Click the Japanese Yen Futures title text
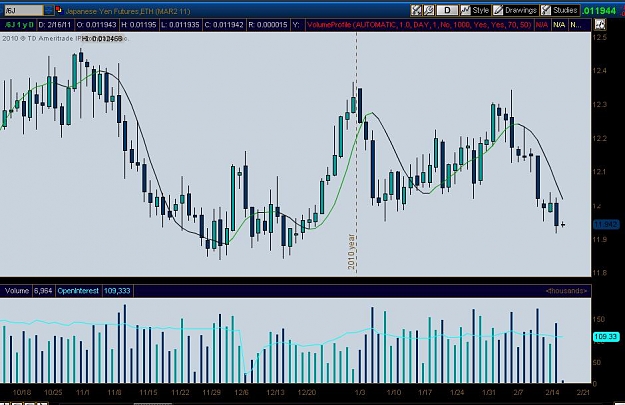Image resolution: width=625 pixels, height=405 pixels. (128, 11)
